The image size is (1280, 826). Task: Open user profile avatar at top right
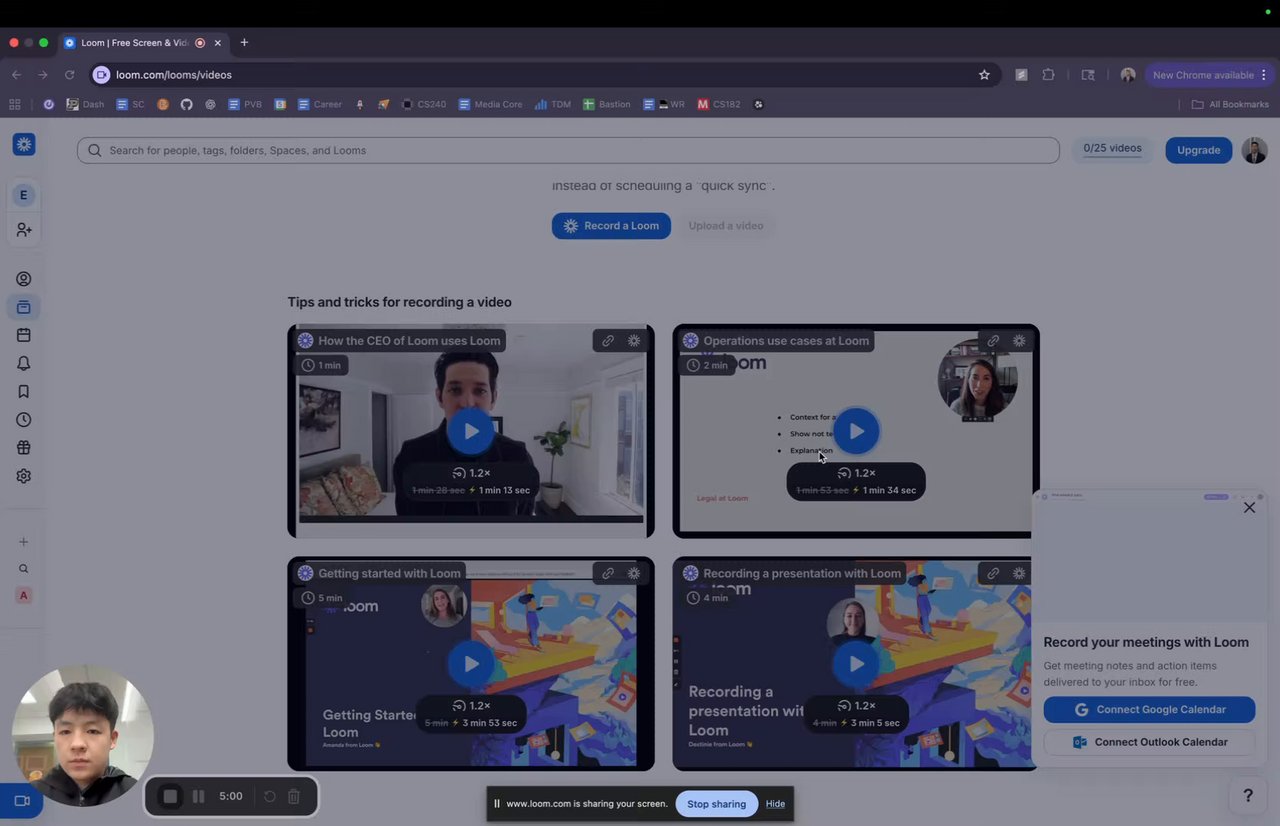click(x=1254, y=150)
